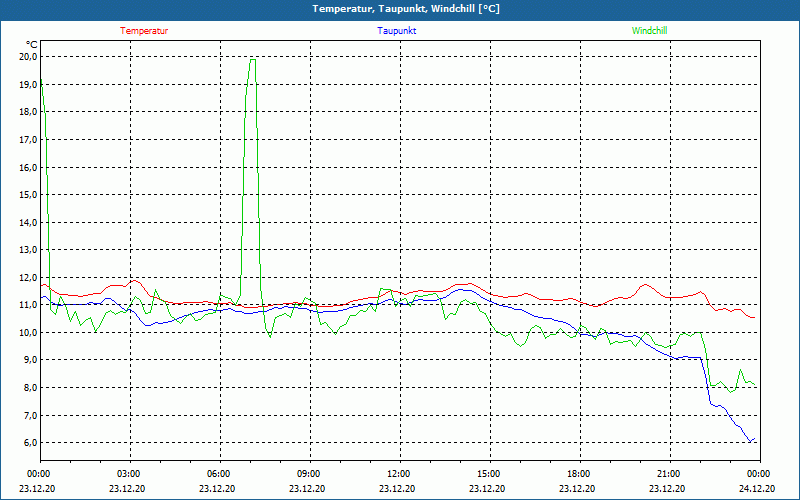Click the 12,0 y-axis label
The height and width of the screenshot is (500, 800).
[x=28, y=277]
